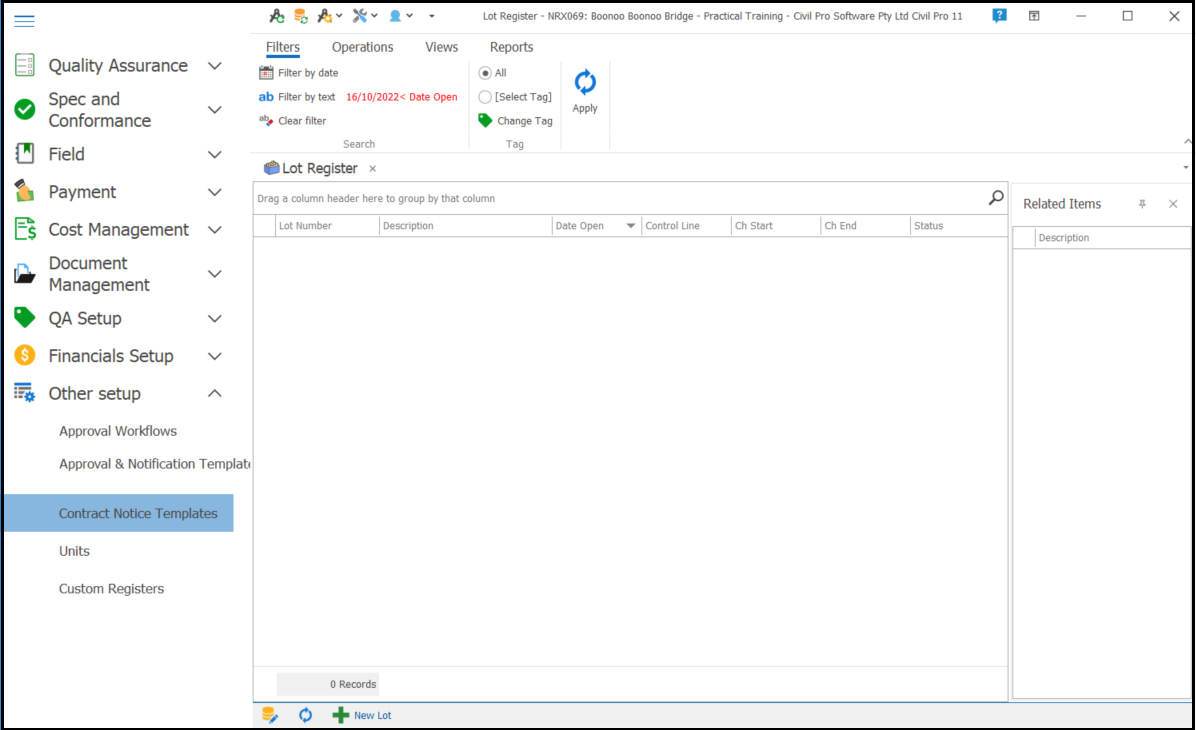Click the Apply refresh icon
This screenshot has height=730, width=1196.
point(585,83)
